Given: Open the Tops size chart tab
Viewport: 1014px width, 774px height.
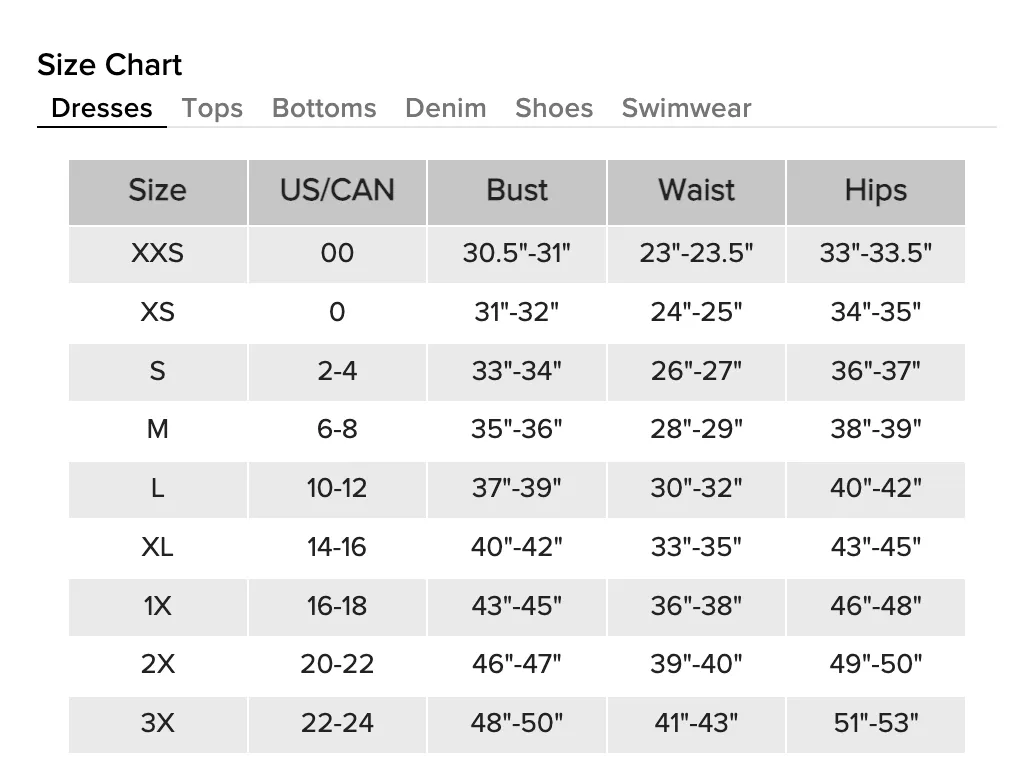Looking at the screenshot, I should coord(212,108).
